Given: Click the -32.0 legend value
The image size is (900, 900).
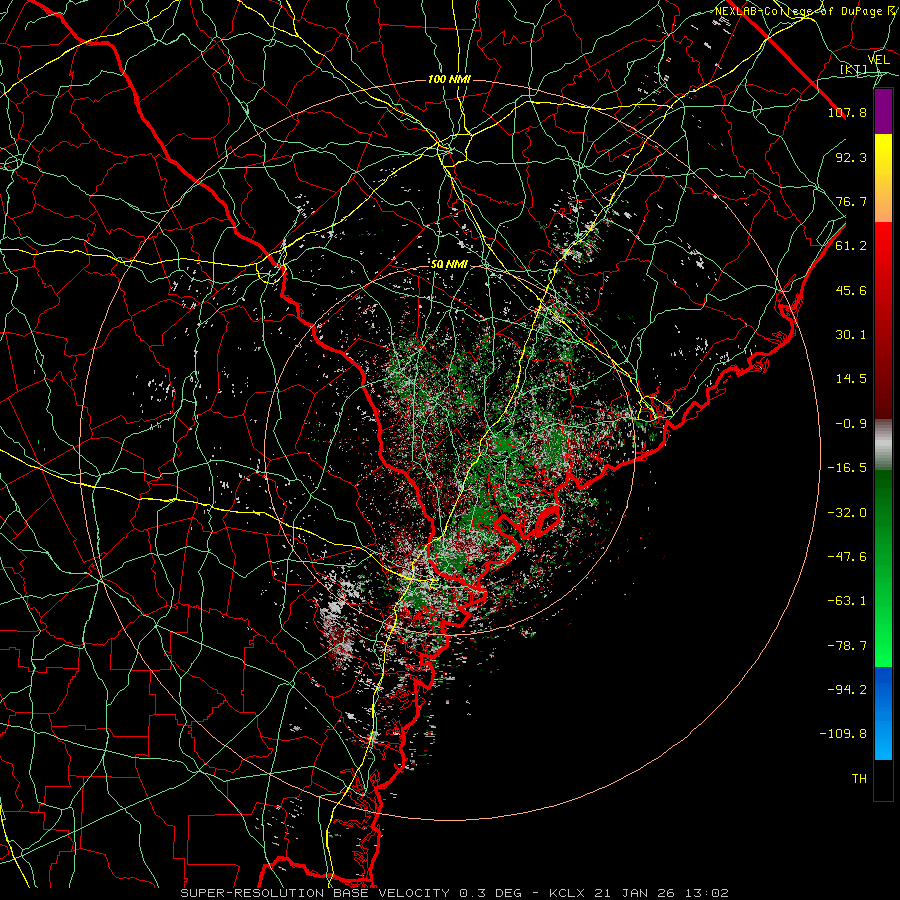Looking at the screenshot, I should (x=847, y=513).
